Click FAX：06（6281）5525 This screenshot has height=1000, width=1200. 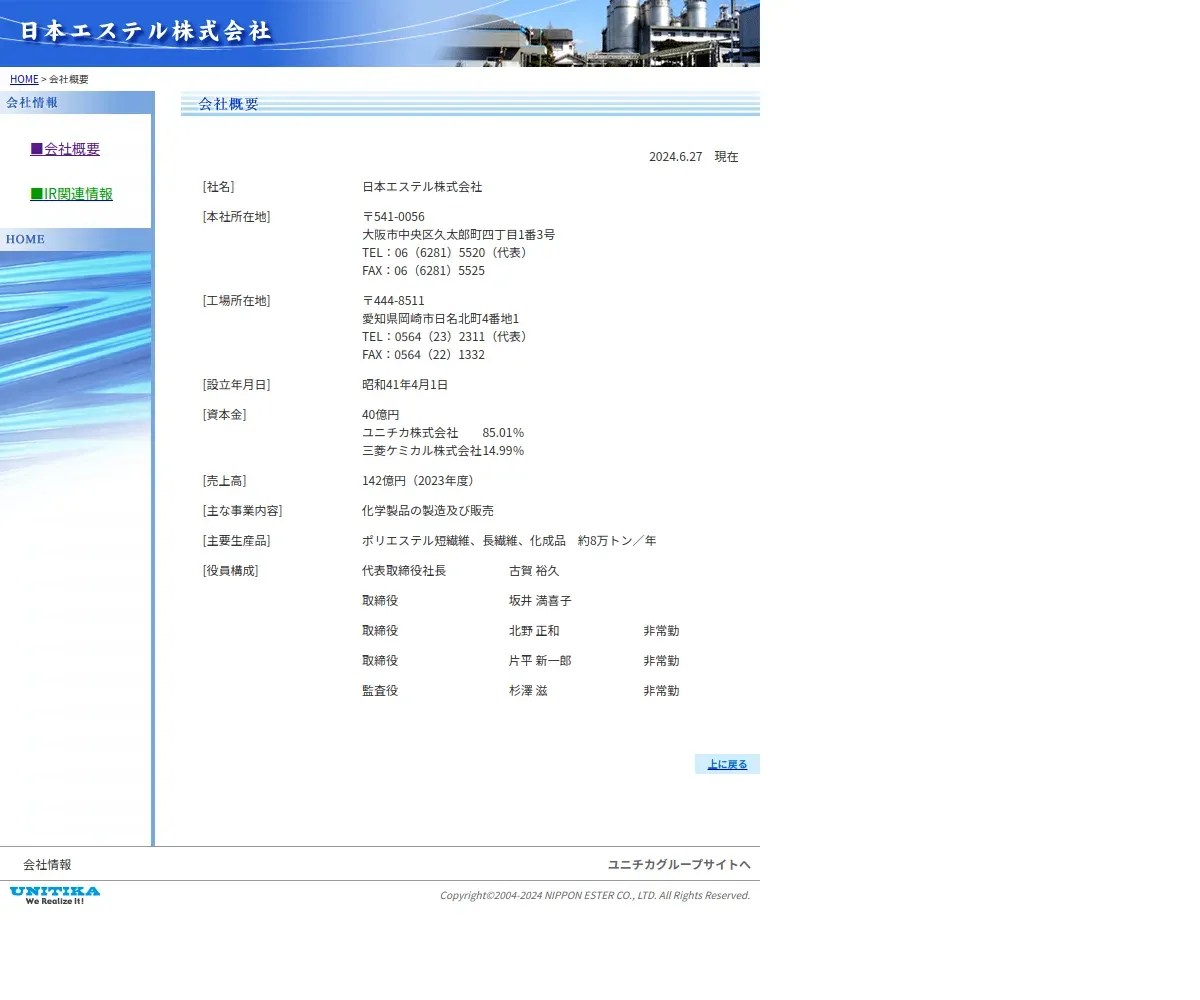[423, 271]
